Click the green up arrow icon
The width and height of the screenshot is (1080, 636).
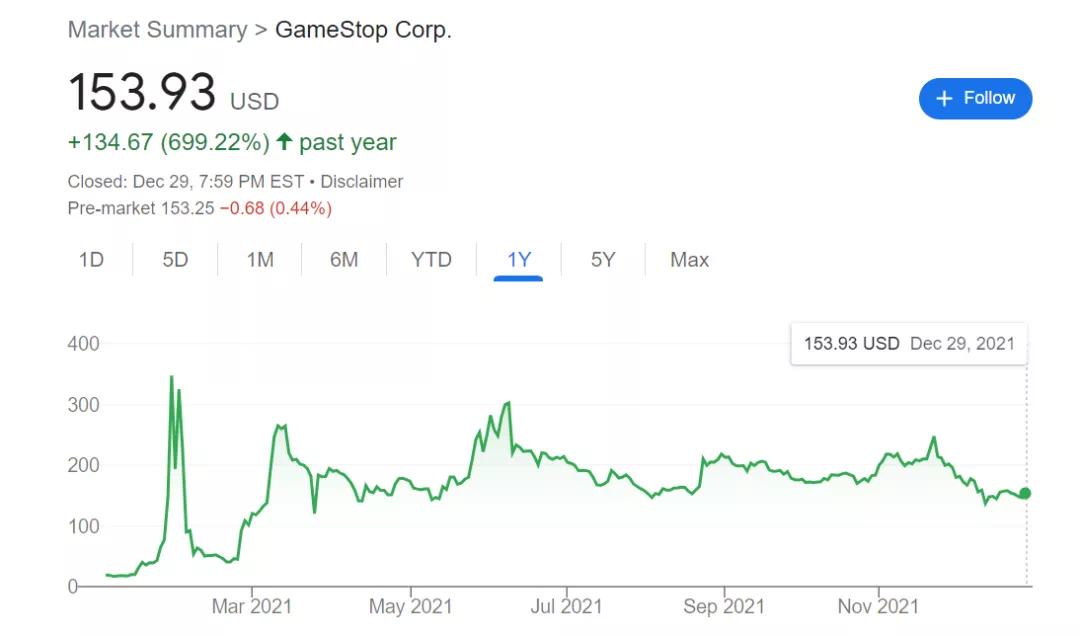(284, 142)
